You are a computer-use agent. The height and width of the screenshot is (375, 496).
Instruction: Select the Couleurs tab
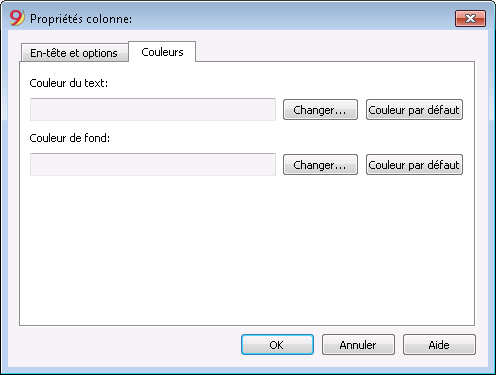tap(162, 52)
